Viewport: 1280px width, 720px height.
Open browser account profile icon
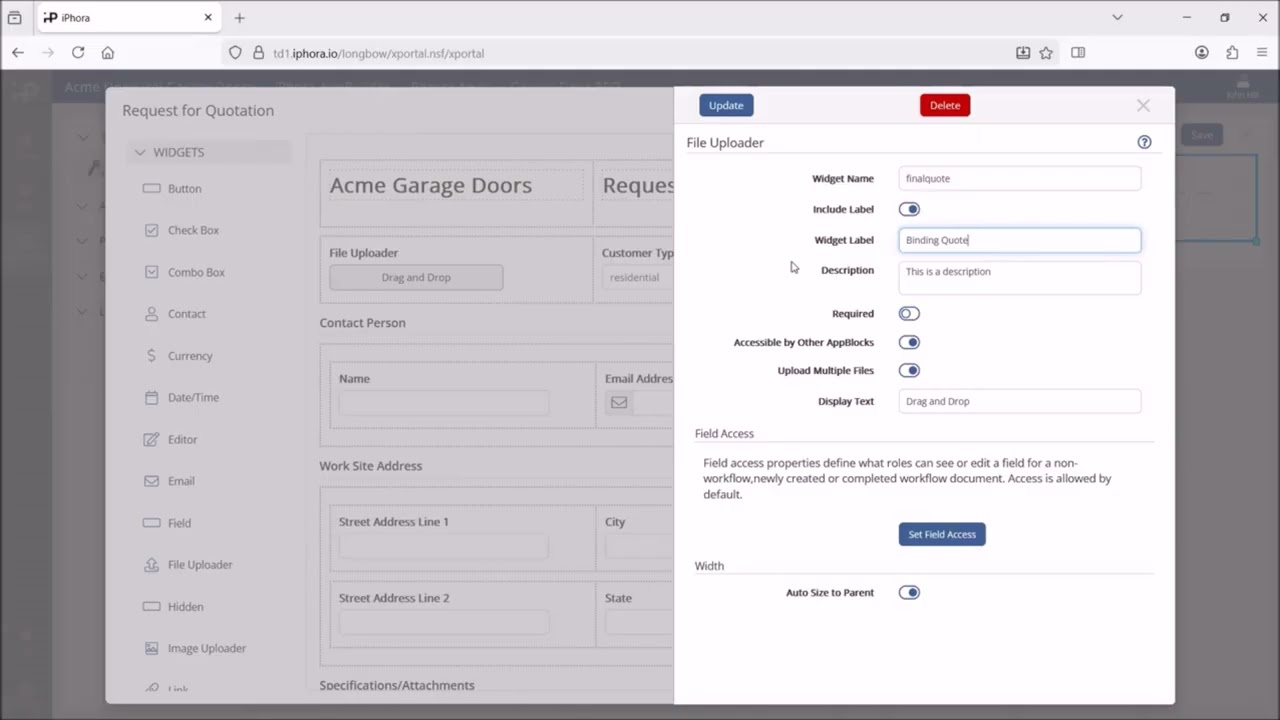[x=1202, y=53]
